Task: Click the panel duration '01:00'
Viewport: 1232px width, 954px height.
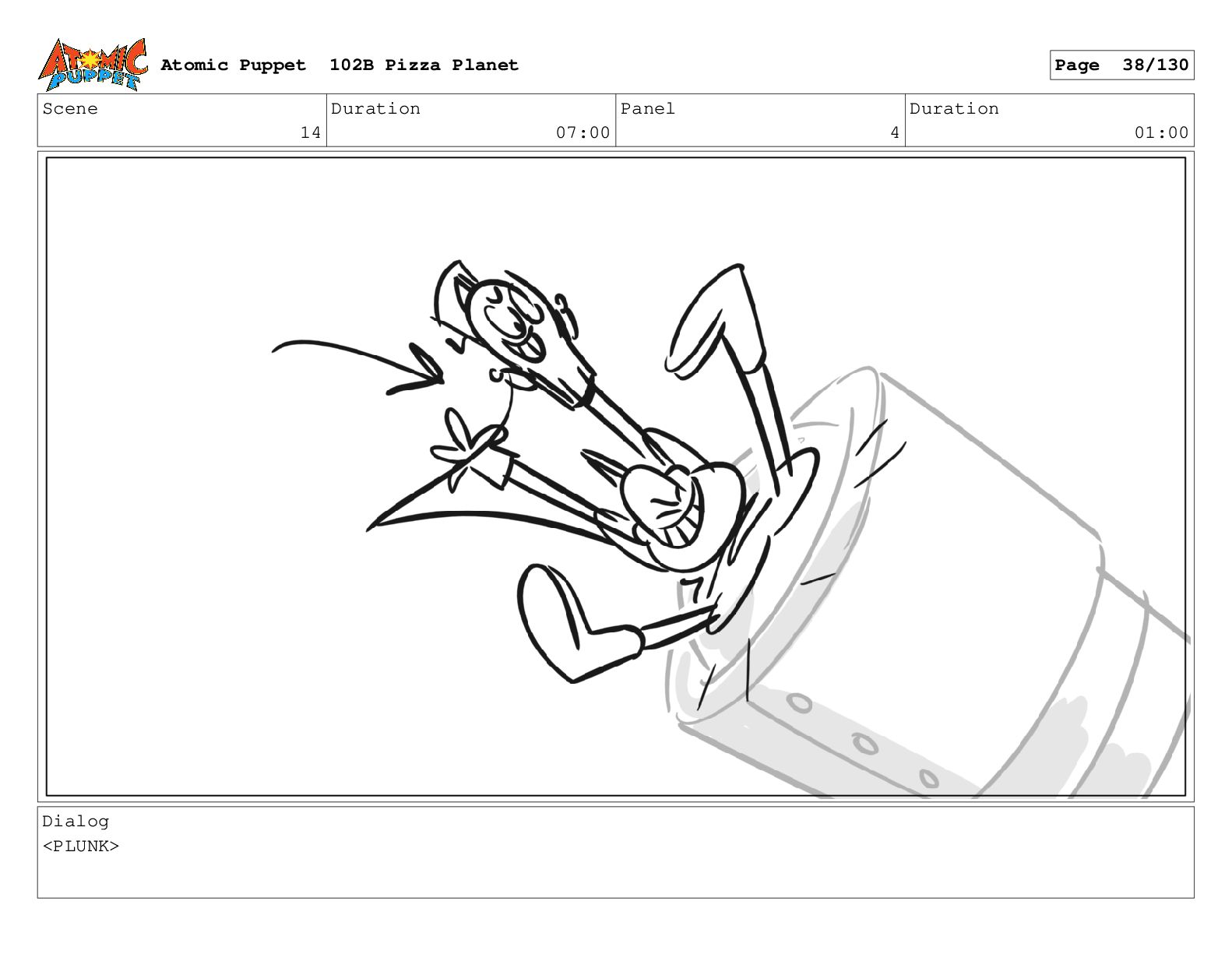Action: [1161, 133]
